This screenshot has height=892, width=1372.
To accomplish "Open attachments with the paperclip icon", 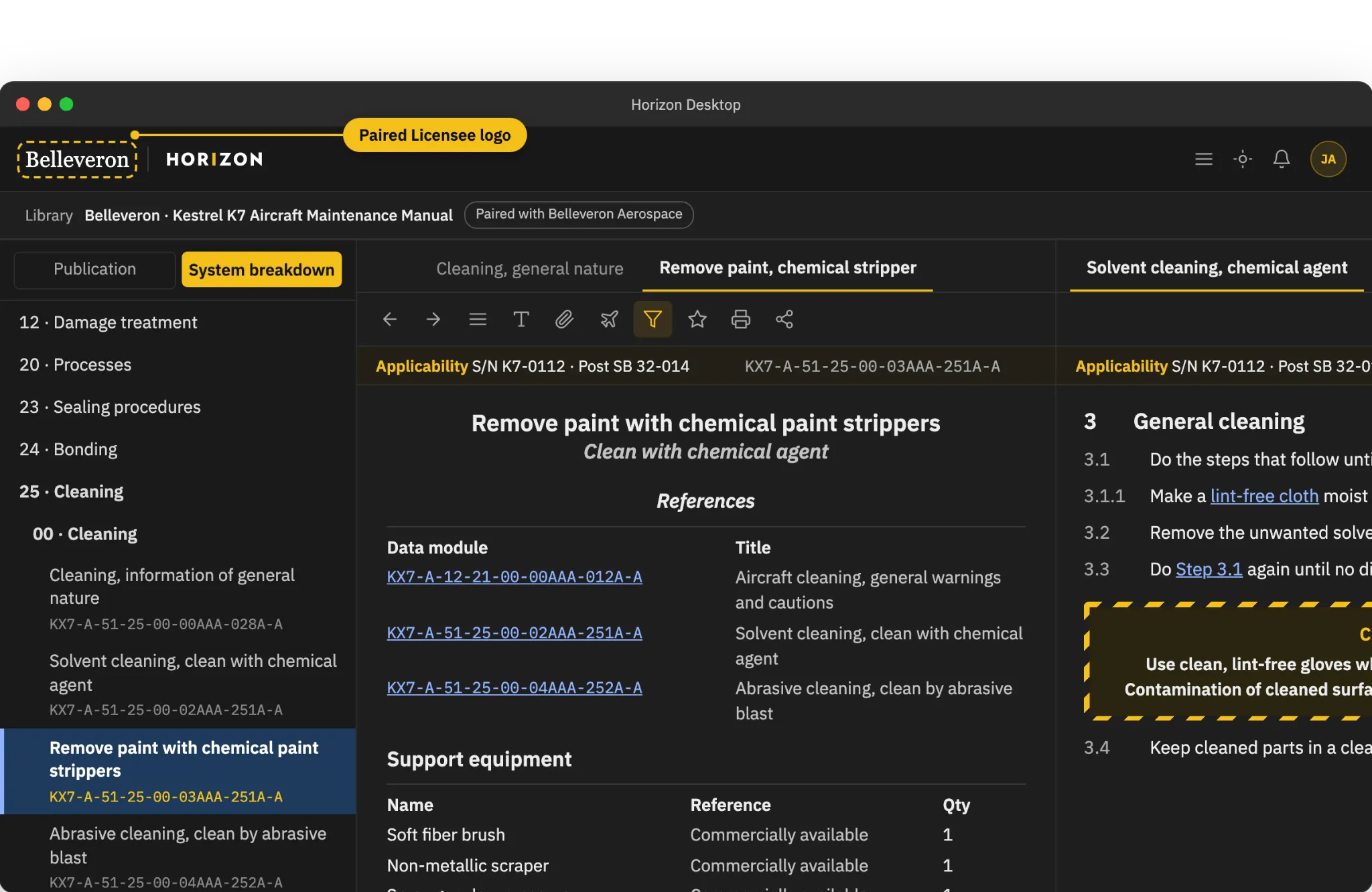I will pos(565,320).
